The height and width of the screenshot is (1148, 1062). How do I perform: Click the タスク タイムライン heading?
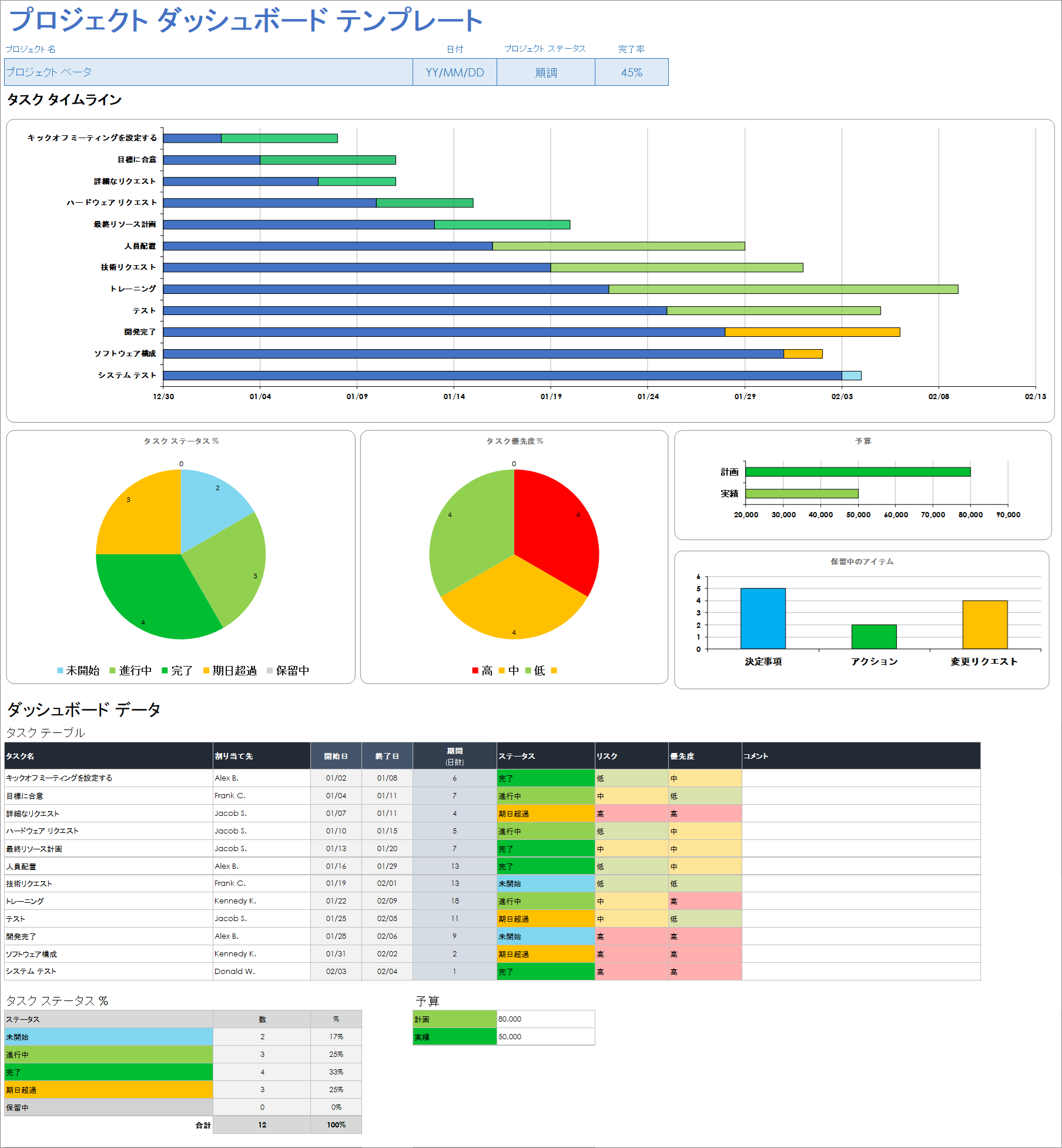(65, 100)
